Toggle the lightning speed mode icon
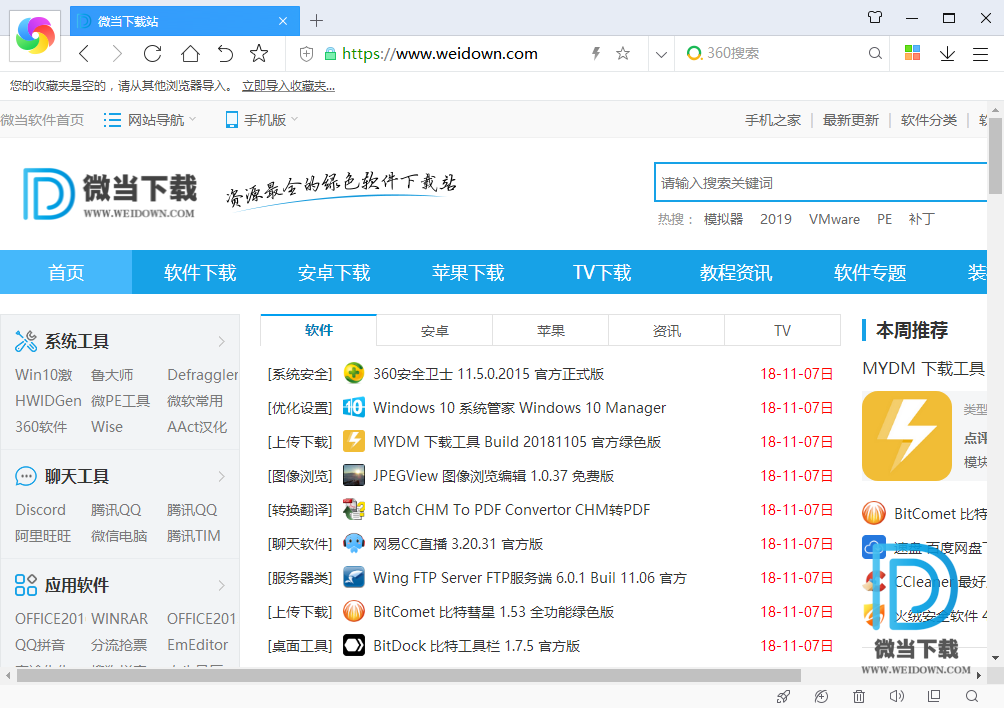1004x708 pixels. [x=595, y=53]
